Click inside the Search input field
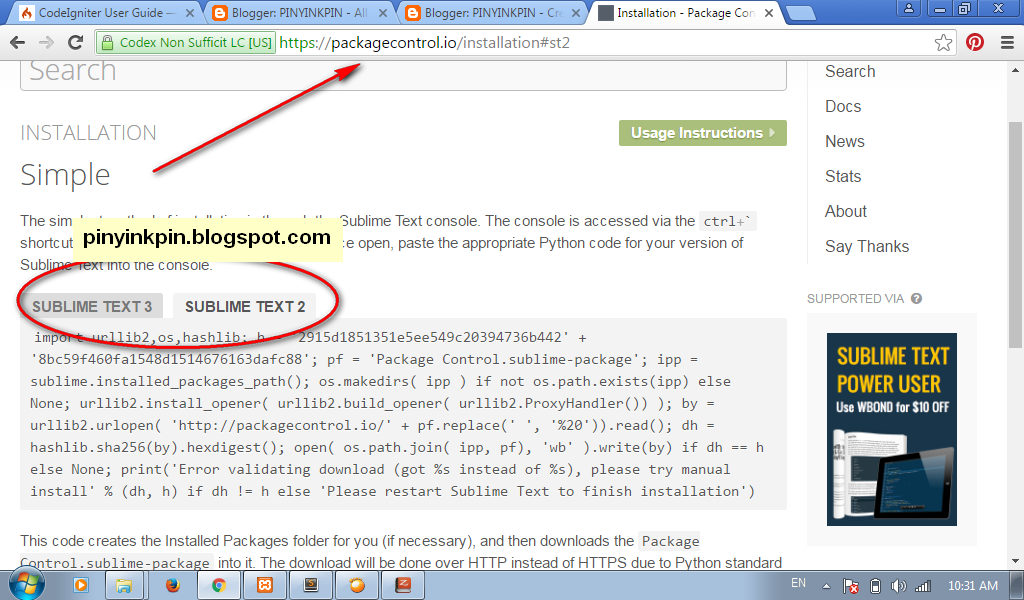1024x600 pixels. (400, 69)
